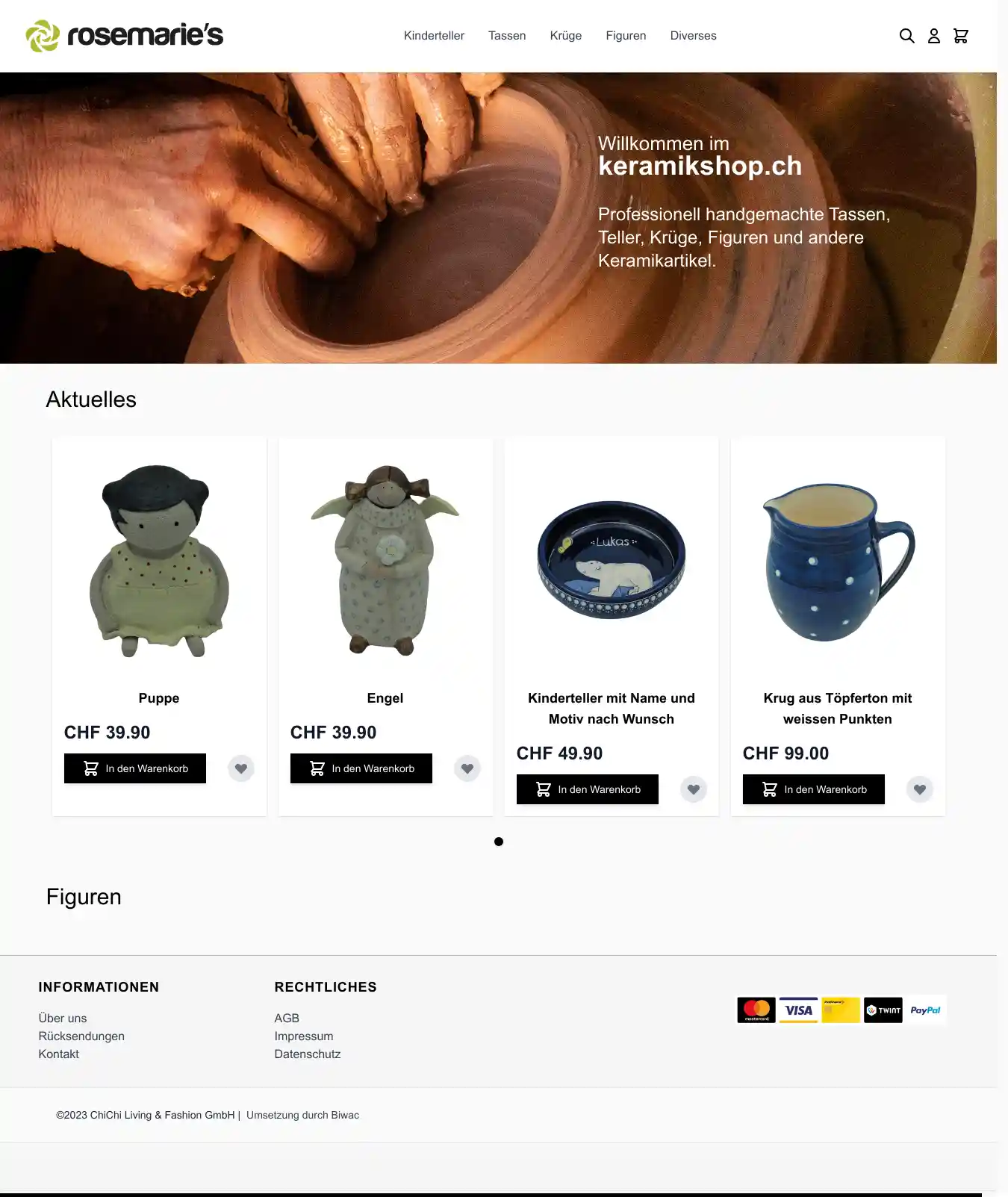1008x1197 pixels.
Task: Favorite the Puppe with heart icon
Action: (x=241, y=768)
